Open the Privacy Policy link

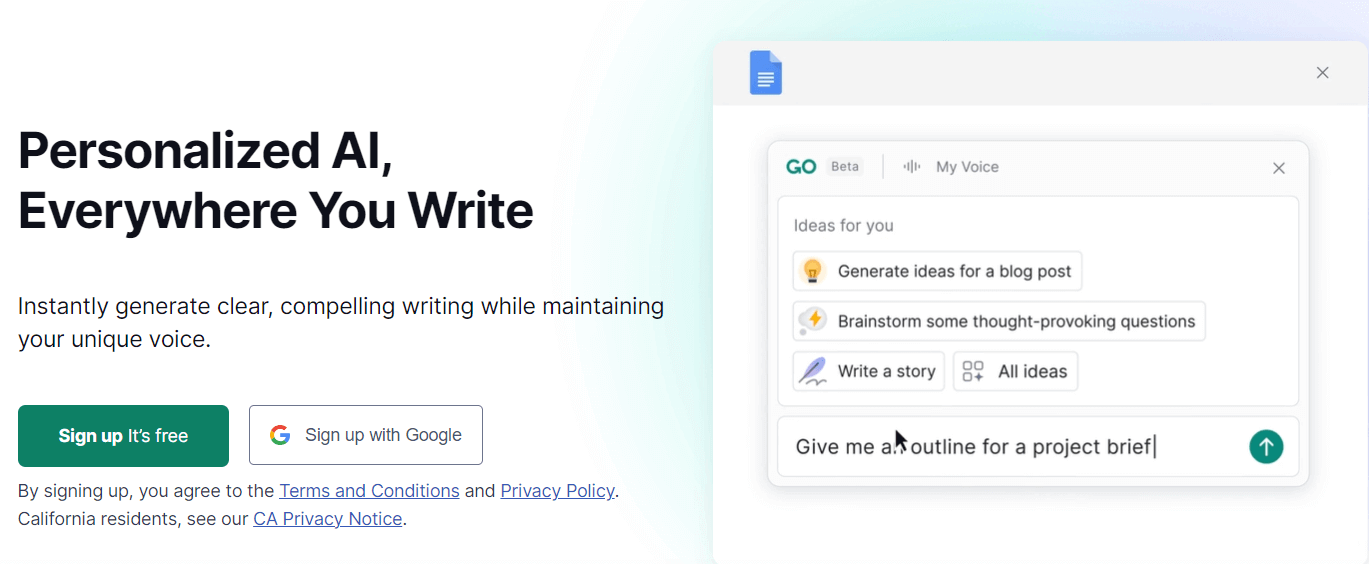[557, 491]
